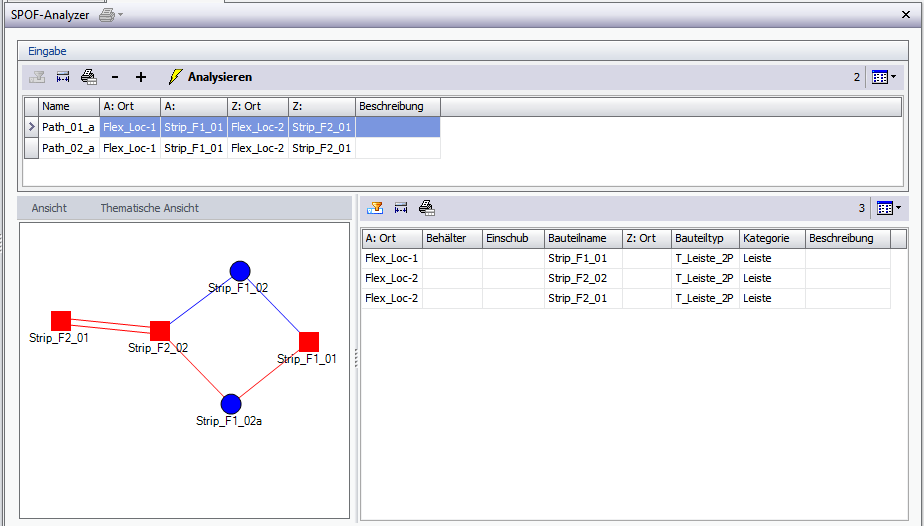Click the Kategorie column header
The image size is (924, 526).
tap(773, 239)
